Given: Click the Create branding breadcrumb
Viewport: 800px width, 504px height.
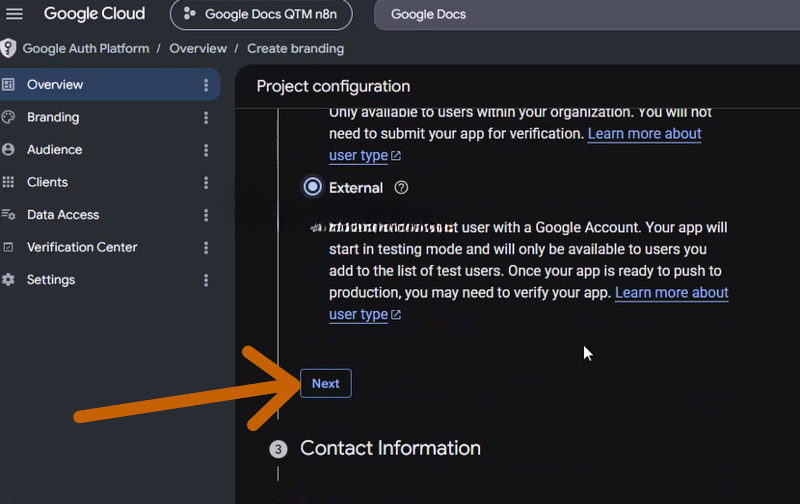Looking at the screenshot, I should click(x=295, y=48).
